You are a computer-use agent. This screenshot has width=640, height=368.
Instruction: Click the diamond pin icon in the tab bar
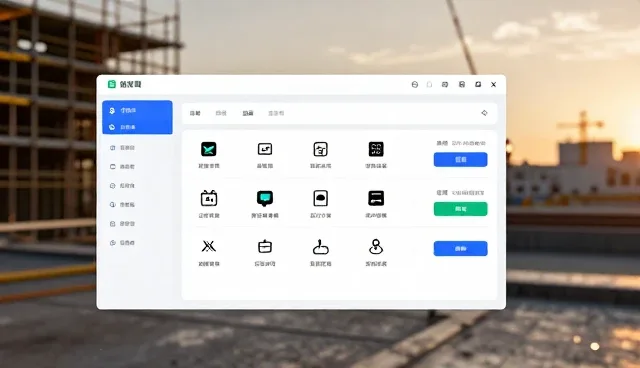484,113
